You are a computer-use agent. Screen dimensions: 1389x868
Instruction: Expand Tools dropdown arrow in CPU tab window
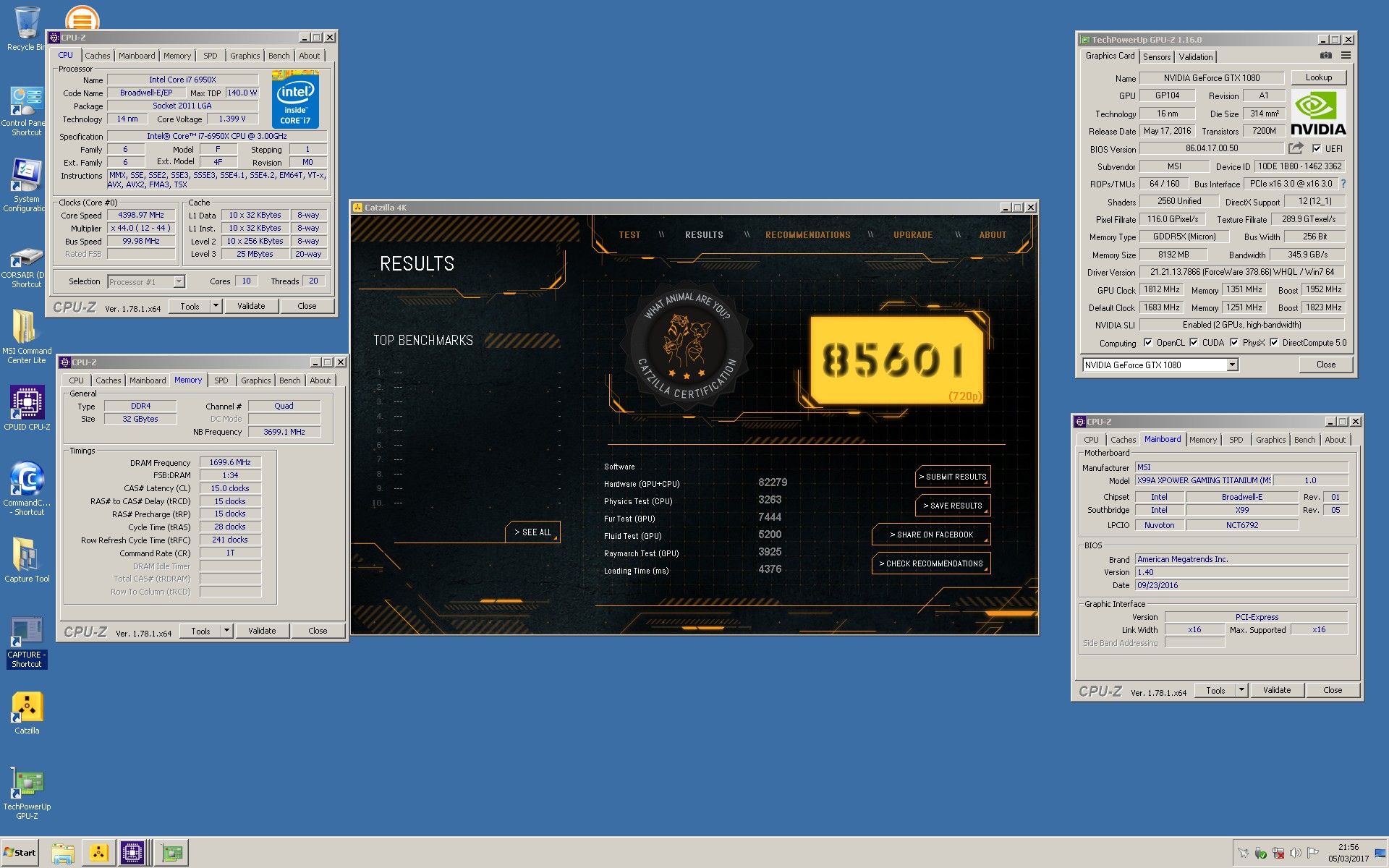tap(215, 306)
